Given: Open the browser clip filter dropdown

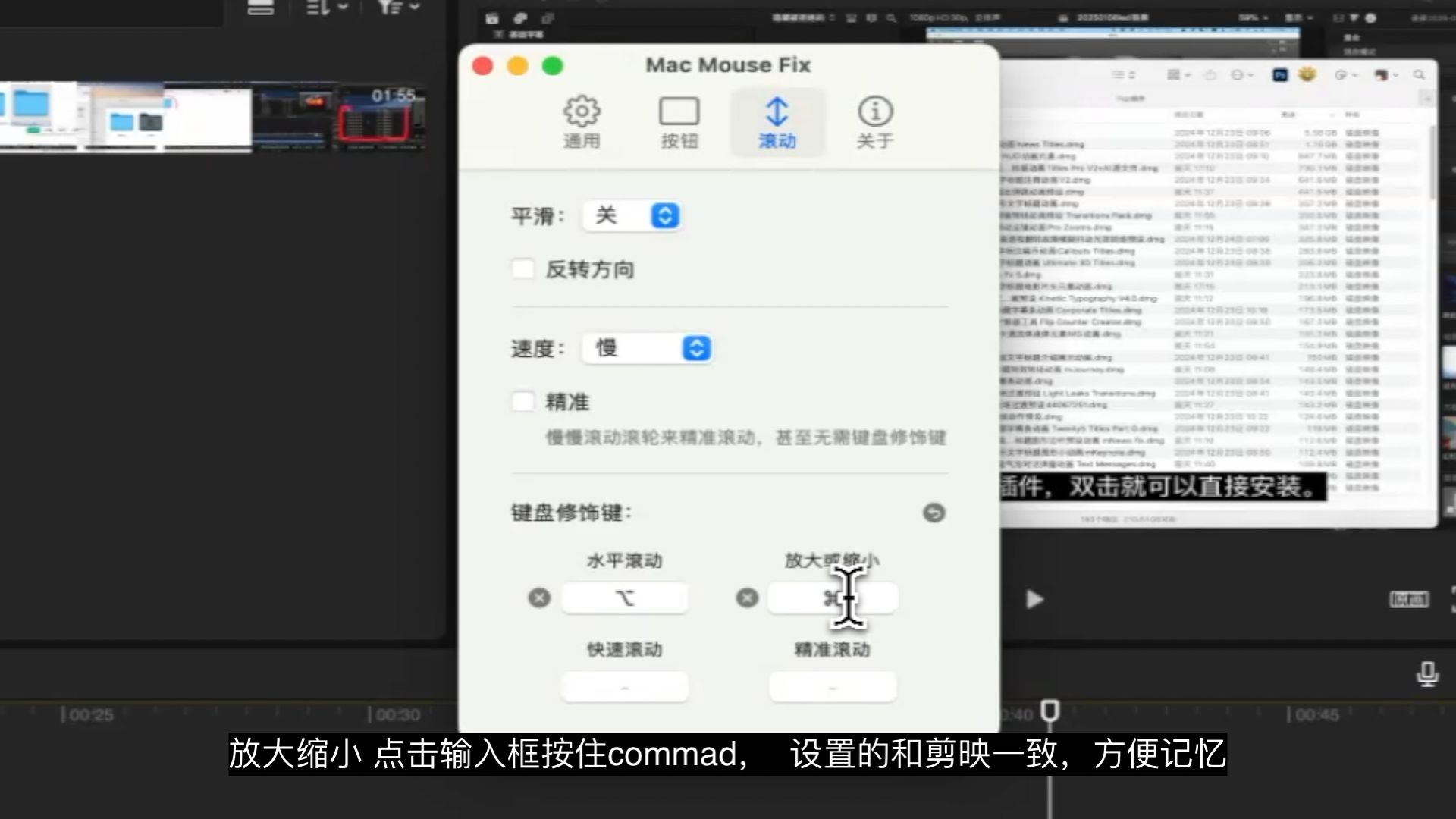Looking at the screenshot, I should click(399, 8).
